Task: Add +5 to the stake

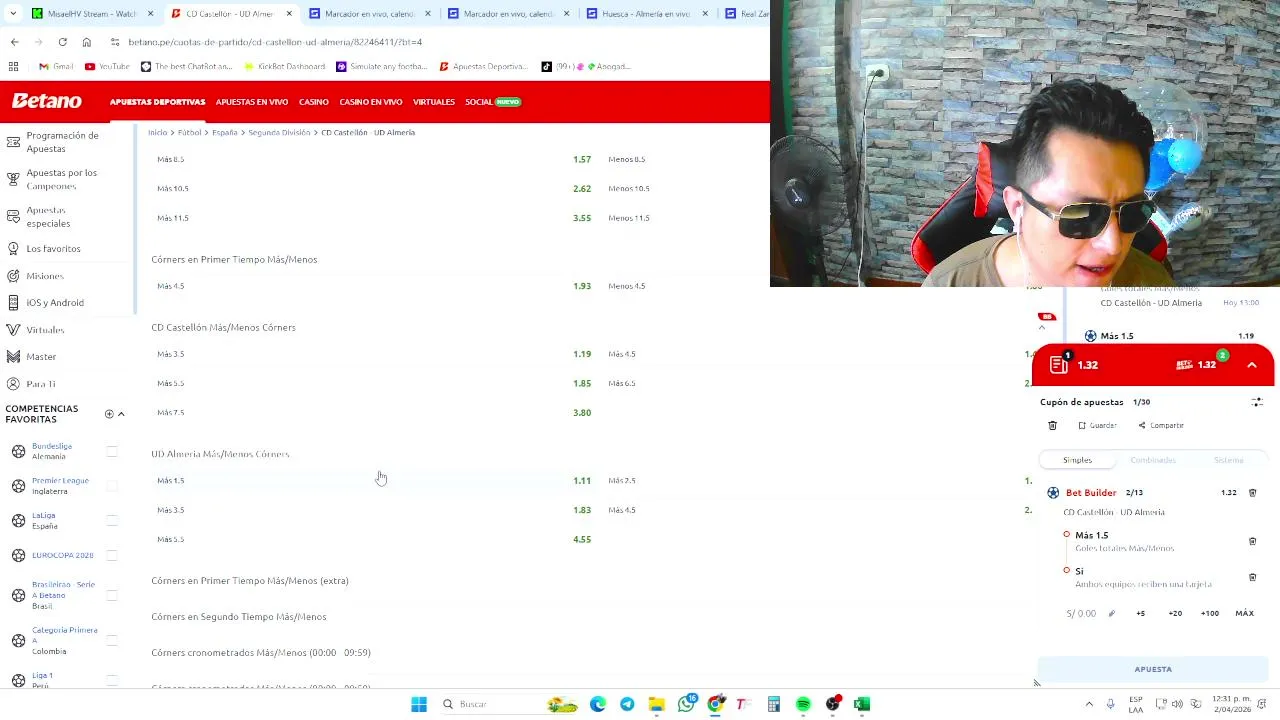Action: pos(1140,613)
